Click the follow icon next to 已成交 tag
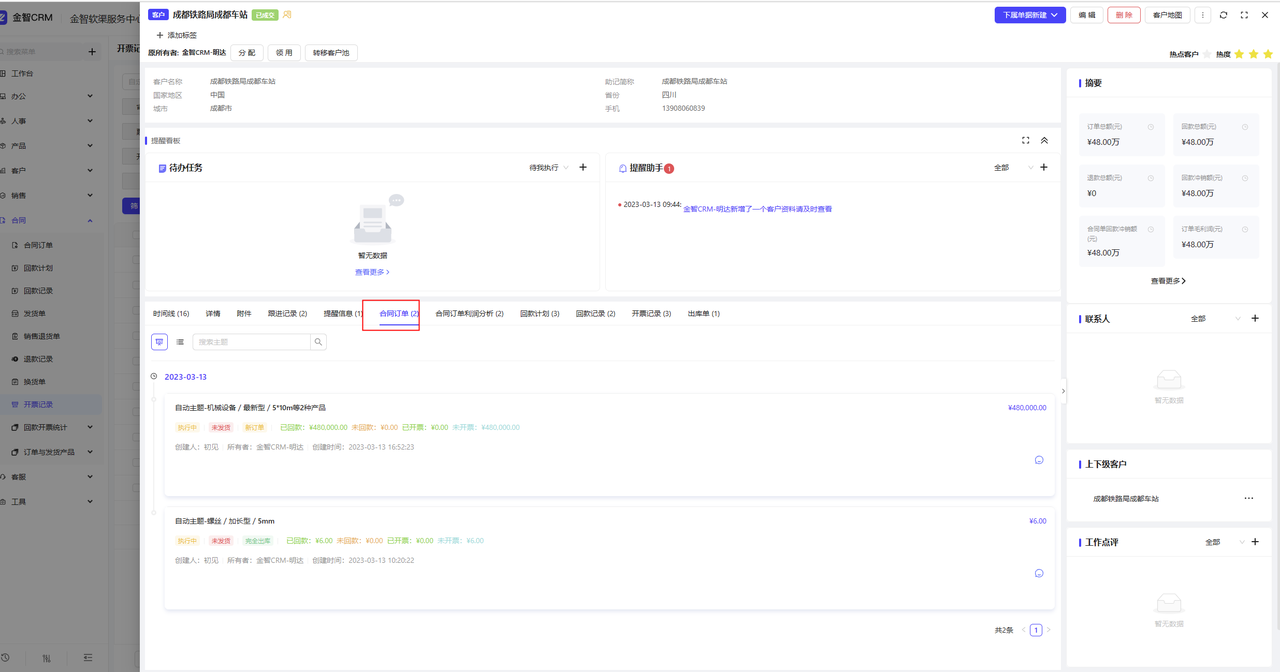Viewport: 1280px width, 672px height. coord(287,15)
